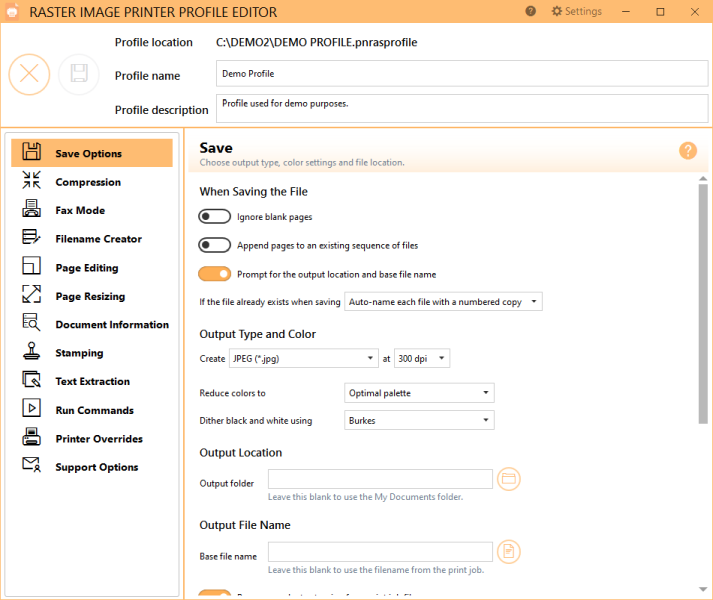Click the Stamping stamp icon
Viewport: 713px width, 600px height.
(x=31, y=352)
